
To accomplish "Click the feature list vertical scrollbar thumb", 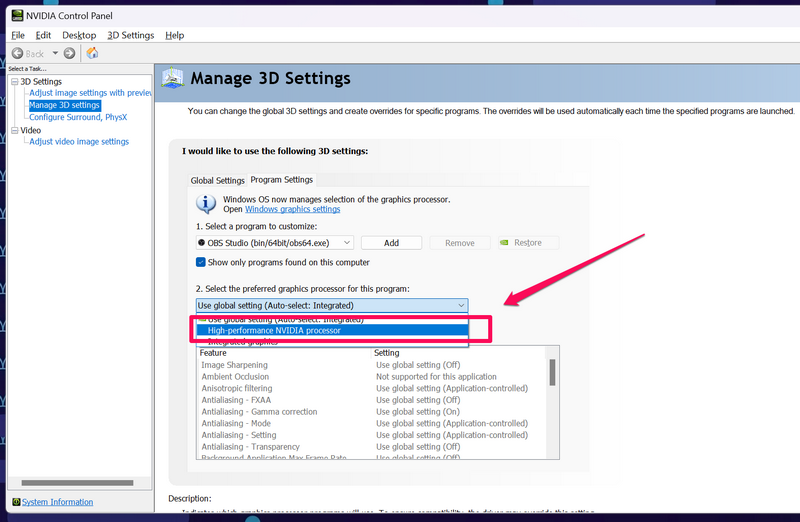I will pos(552,372).
